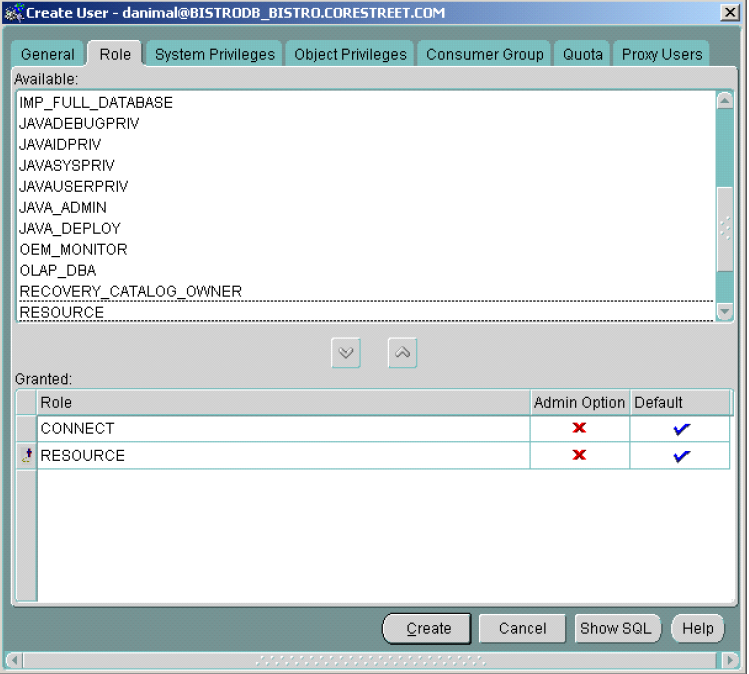Open the Object Privileges tab
This screenshot has width=749, height=674.
coord(350,54)
